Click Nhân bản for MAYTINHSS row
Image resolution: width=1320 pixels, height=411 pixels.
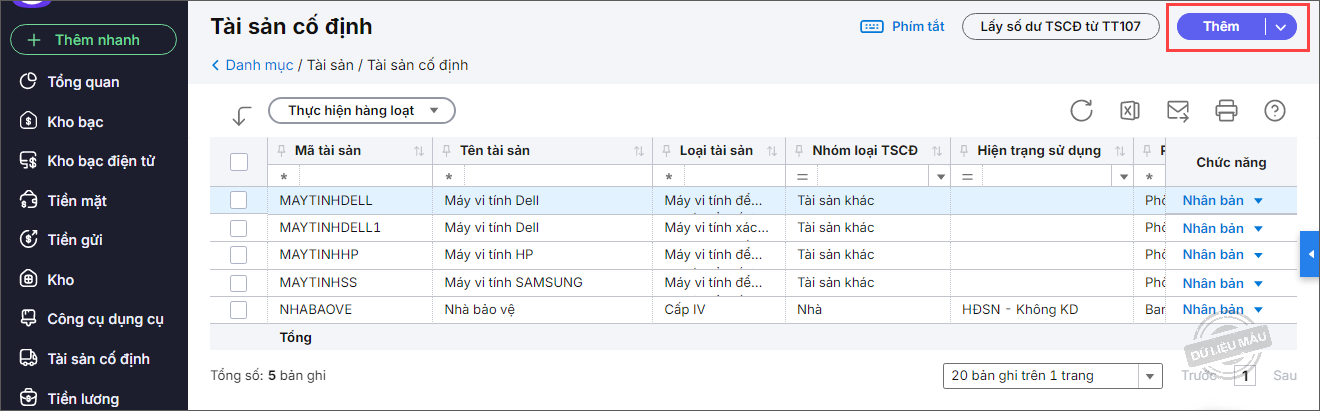pos(1213,283)
